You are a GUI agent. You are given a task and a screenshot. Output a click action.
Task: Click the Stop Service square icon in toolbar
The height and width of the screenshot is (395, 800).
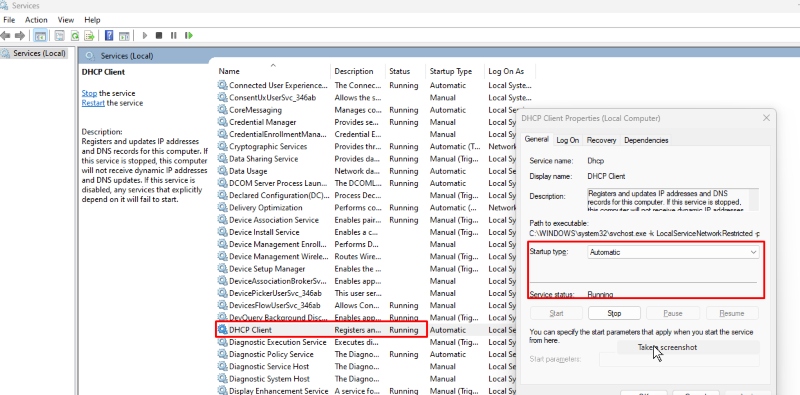(x=159, y=36)
